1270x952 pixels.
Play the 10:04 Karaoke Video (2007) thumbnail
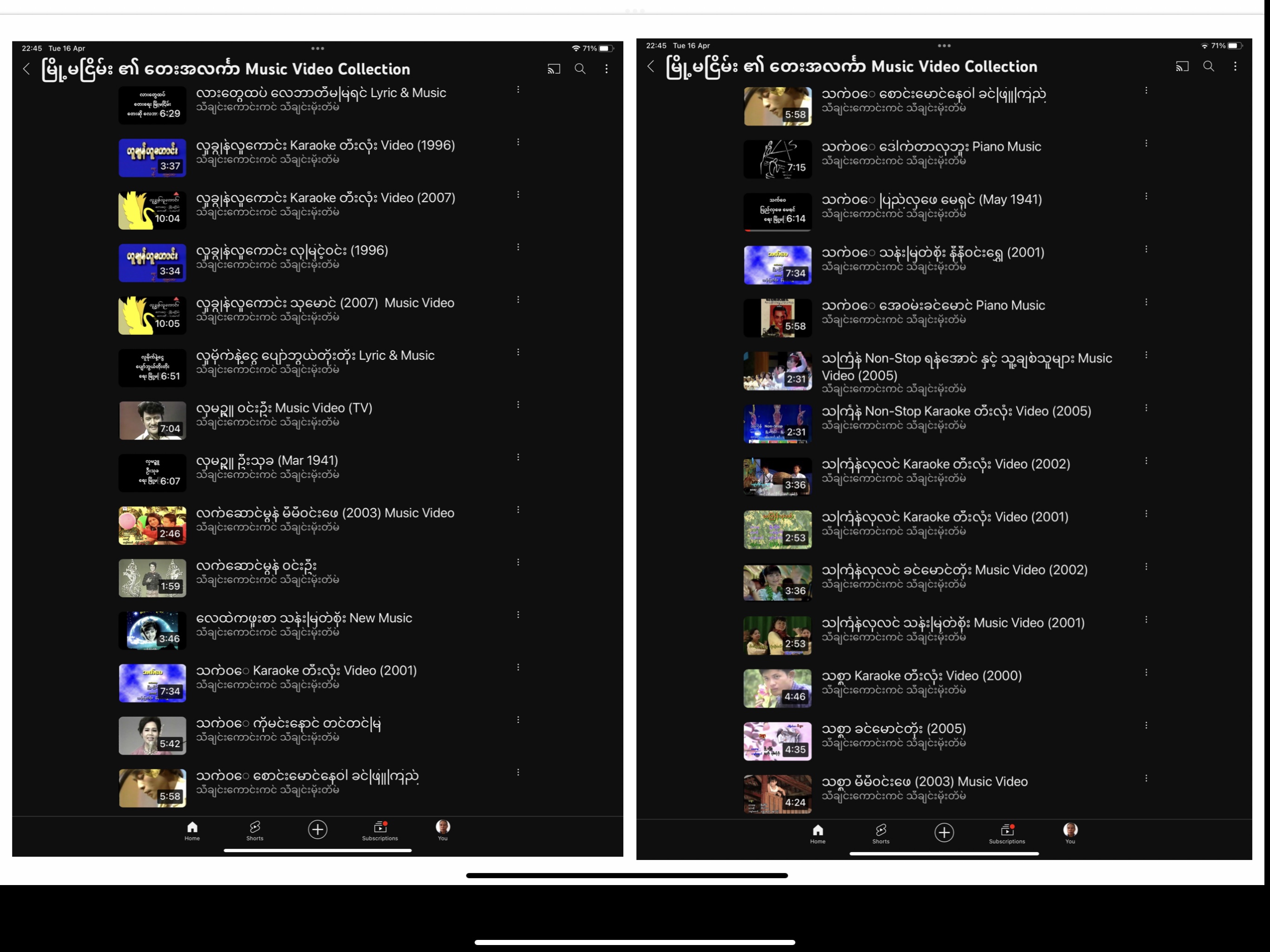point(152,211)
